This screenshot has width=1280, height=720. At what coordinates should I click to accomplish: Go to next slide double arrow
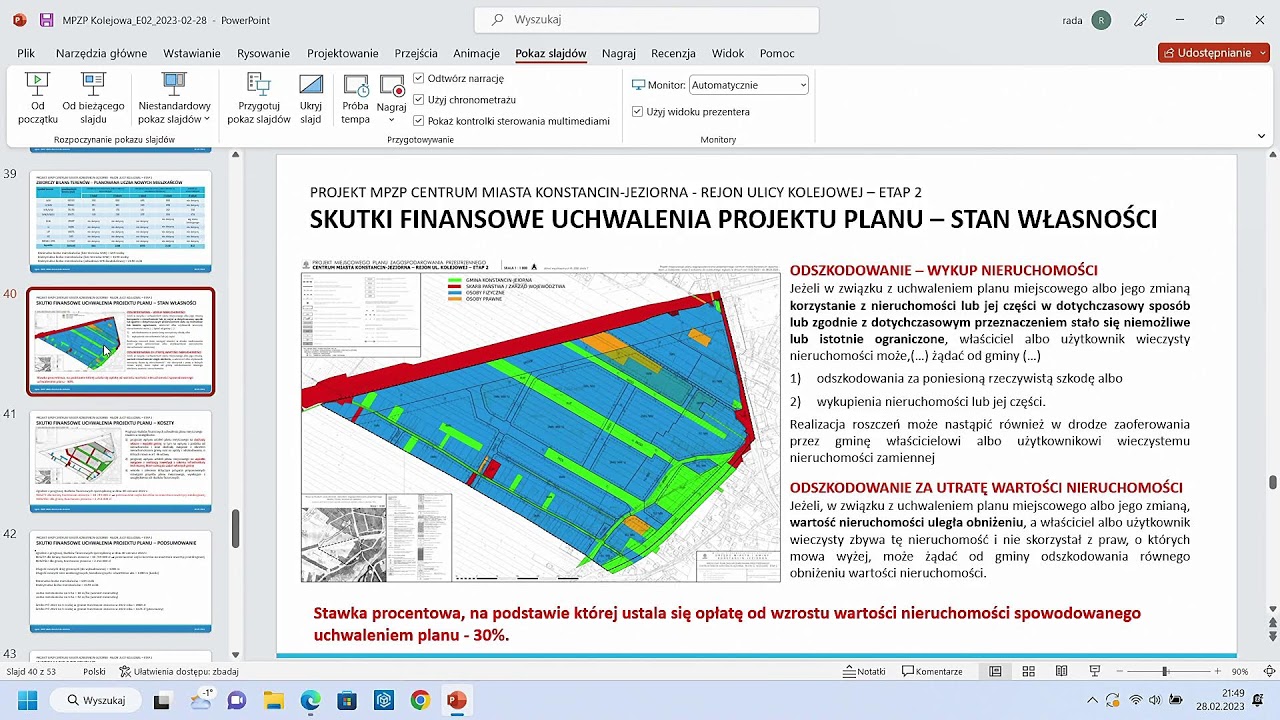[x=1272, y=638]
